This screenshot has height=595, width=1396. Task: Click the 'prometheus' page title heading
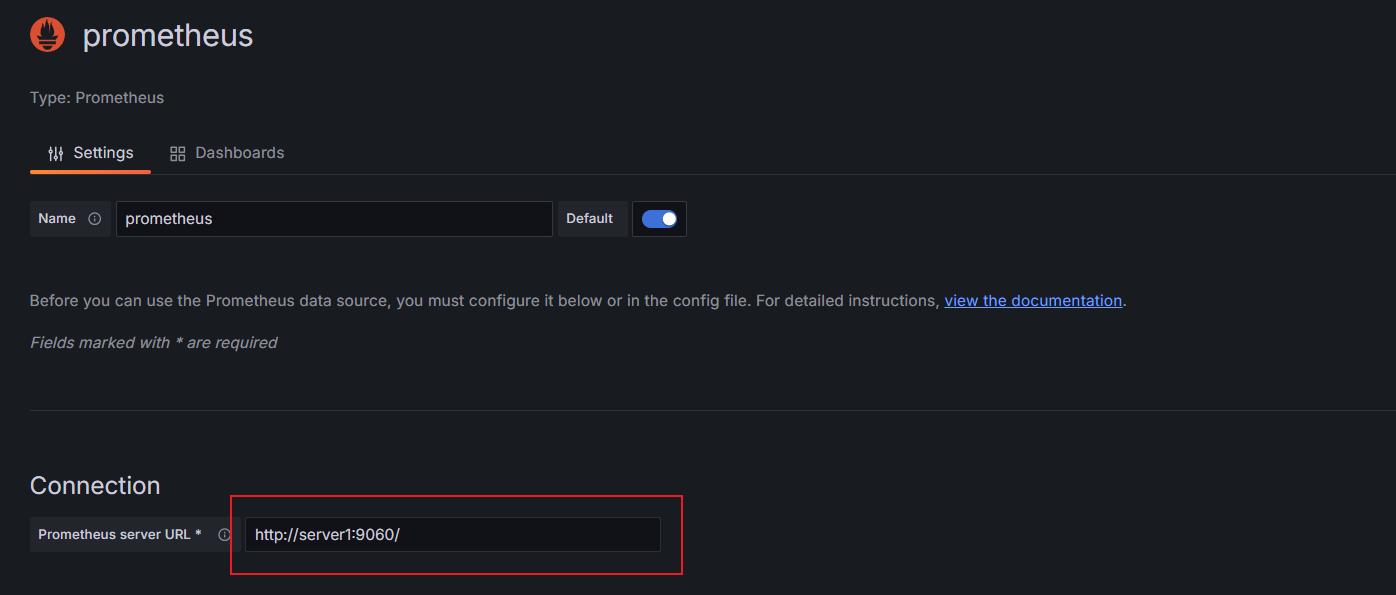(x=168, y=36)
